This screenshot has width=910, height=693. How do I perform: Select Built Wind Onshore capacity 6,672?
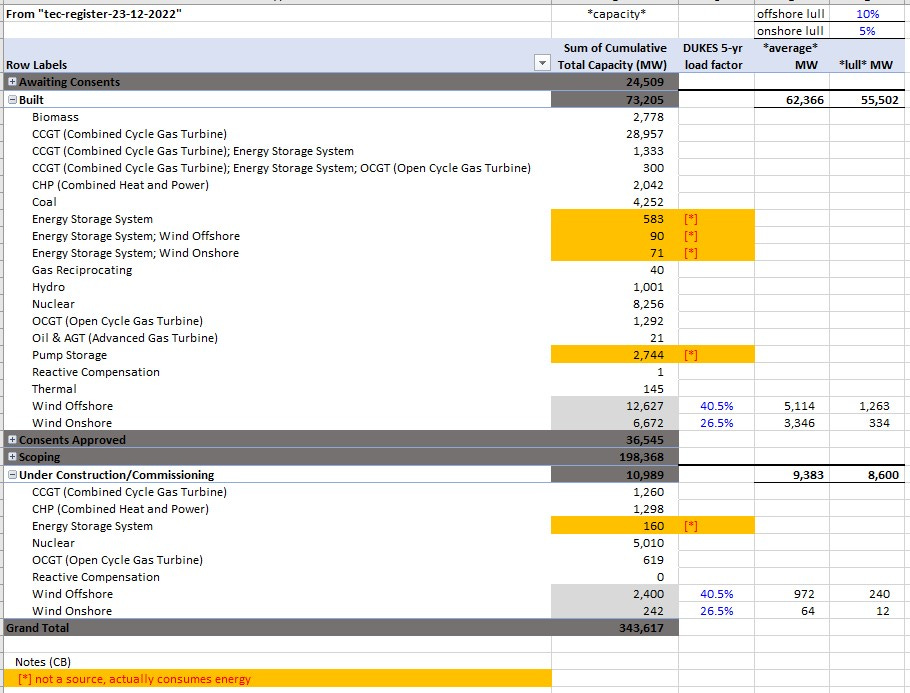(x=615, y=423)
